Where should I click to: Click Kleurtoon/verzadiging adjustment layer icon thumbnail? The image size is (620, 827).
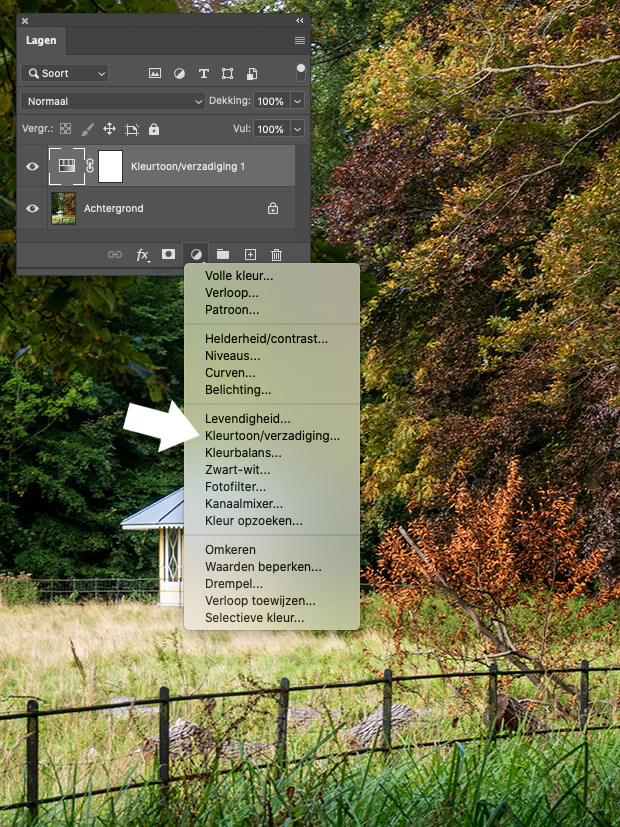pyautogui.click(x=67, y=166)
